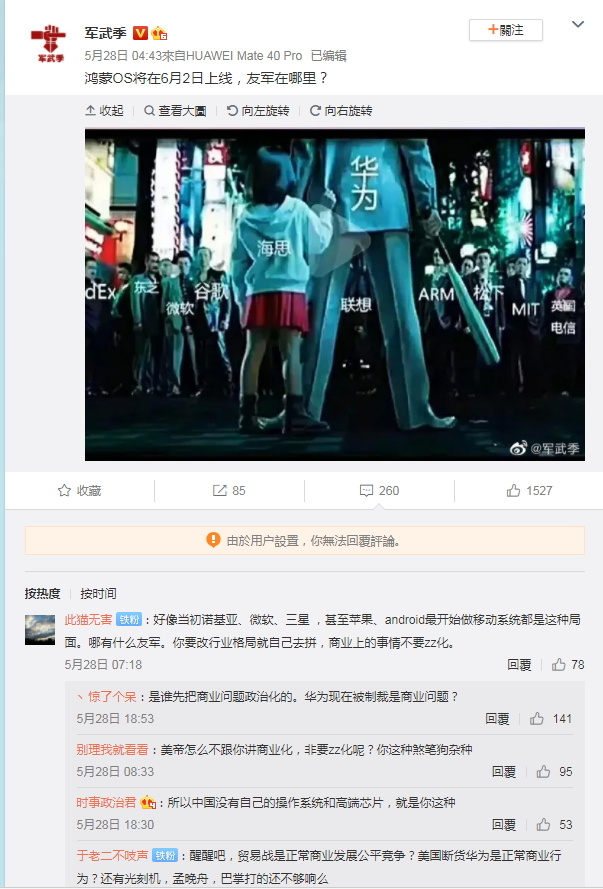Image resolution: width=603 pixels, height=889 pixels.
Task: Favorite the post with the star 收藏 icon
Action: (x=79, y=490)
